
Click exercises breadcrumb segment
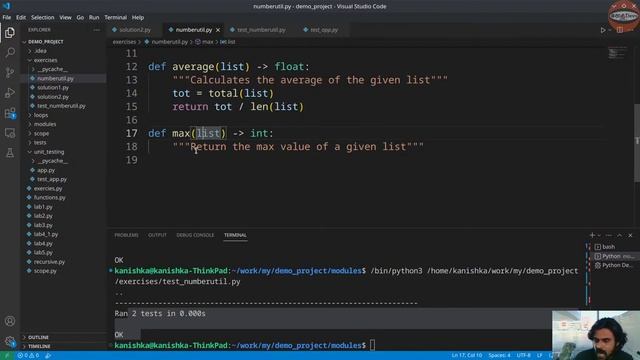coord(124,42)
